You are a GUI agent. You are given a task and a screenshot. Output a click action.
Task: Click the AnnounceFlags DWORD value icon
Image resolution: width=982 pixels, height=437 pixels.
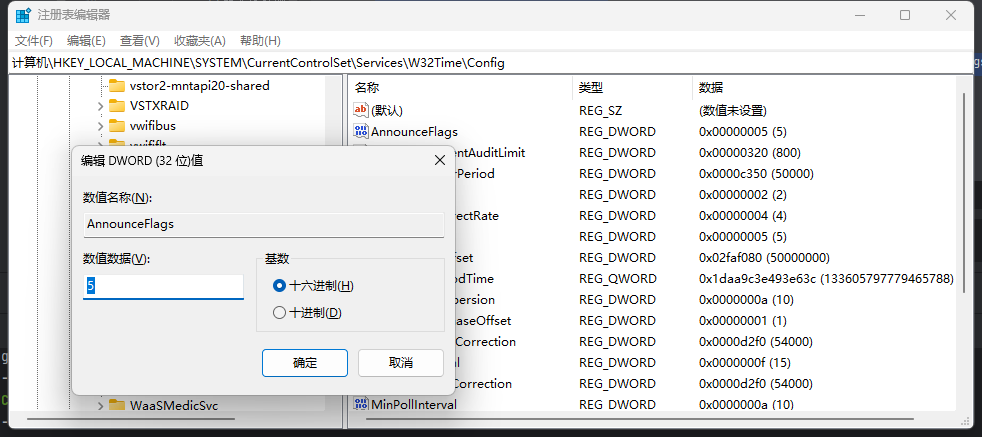(x=361, y=131)
